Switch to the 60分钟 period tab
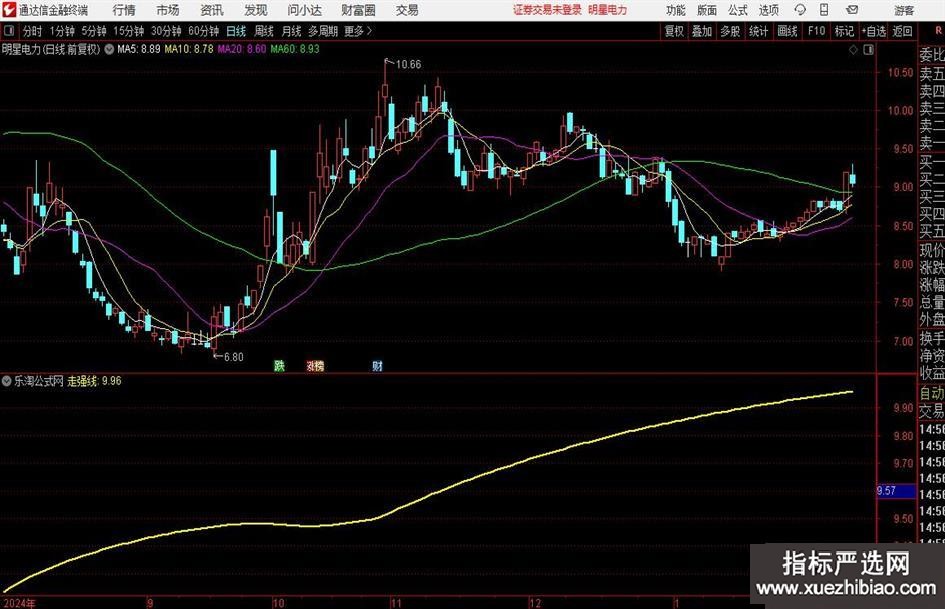 pyautogui.click(x=204, y=31)
